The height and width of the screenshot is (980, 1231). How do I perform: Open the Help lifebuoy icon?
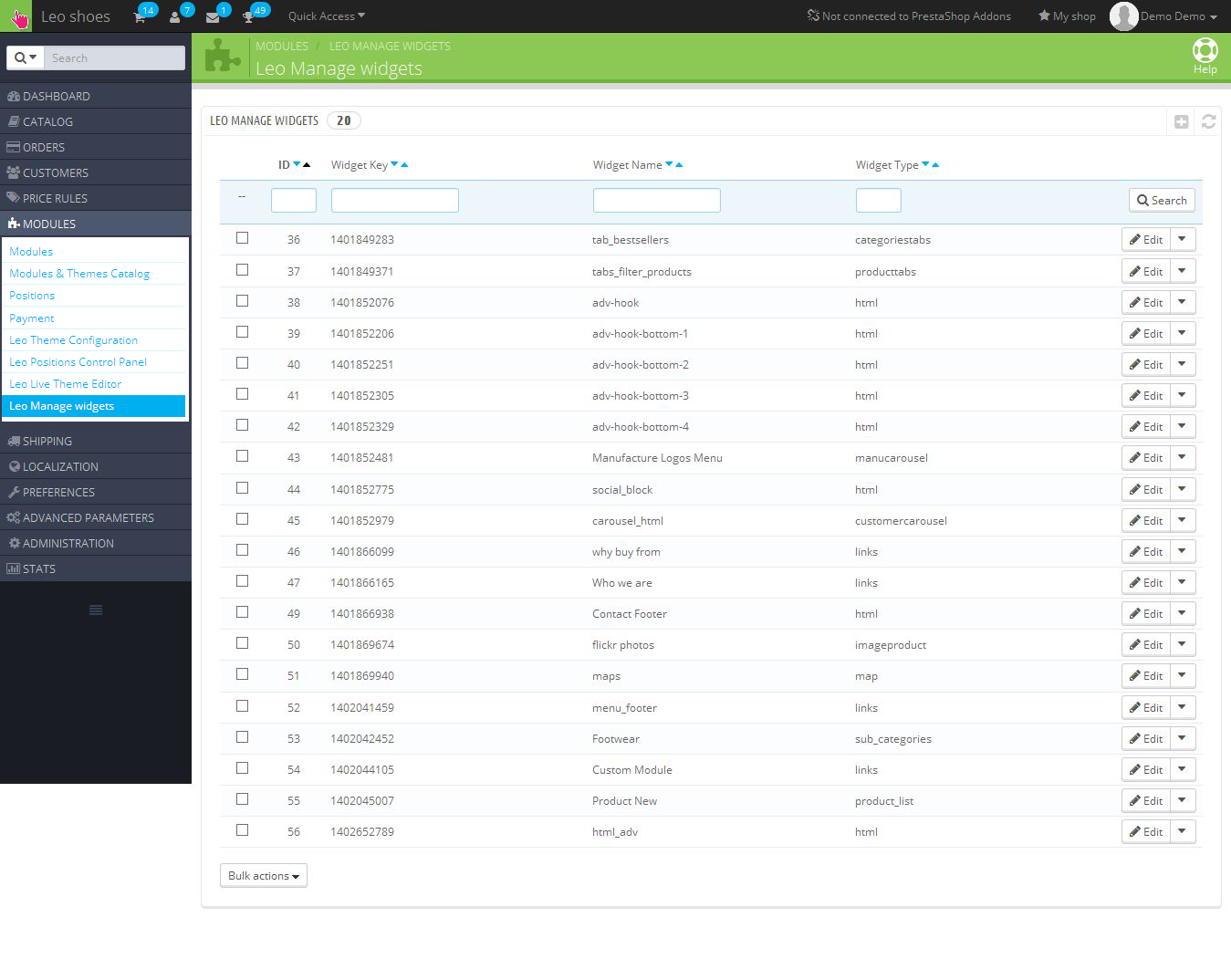click(1205, 50)
